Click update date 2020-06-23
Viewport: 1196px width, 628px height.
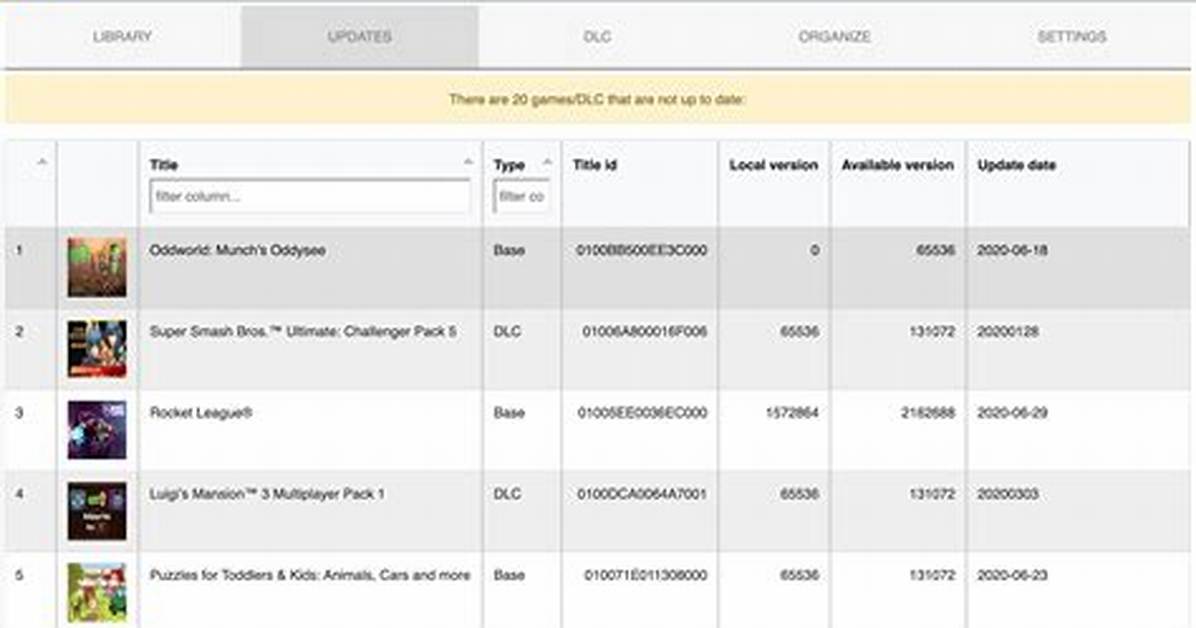1012,575
